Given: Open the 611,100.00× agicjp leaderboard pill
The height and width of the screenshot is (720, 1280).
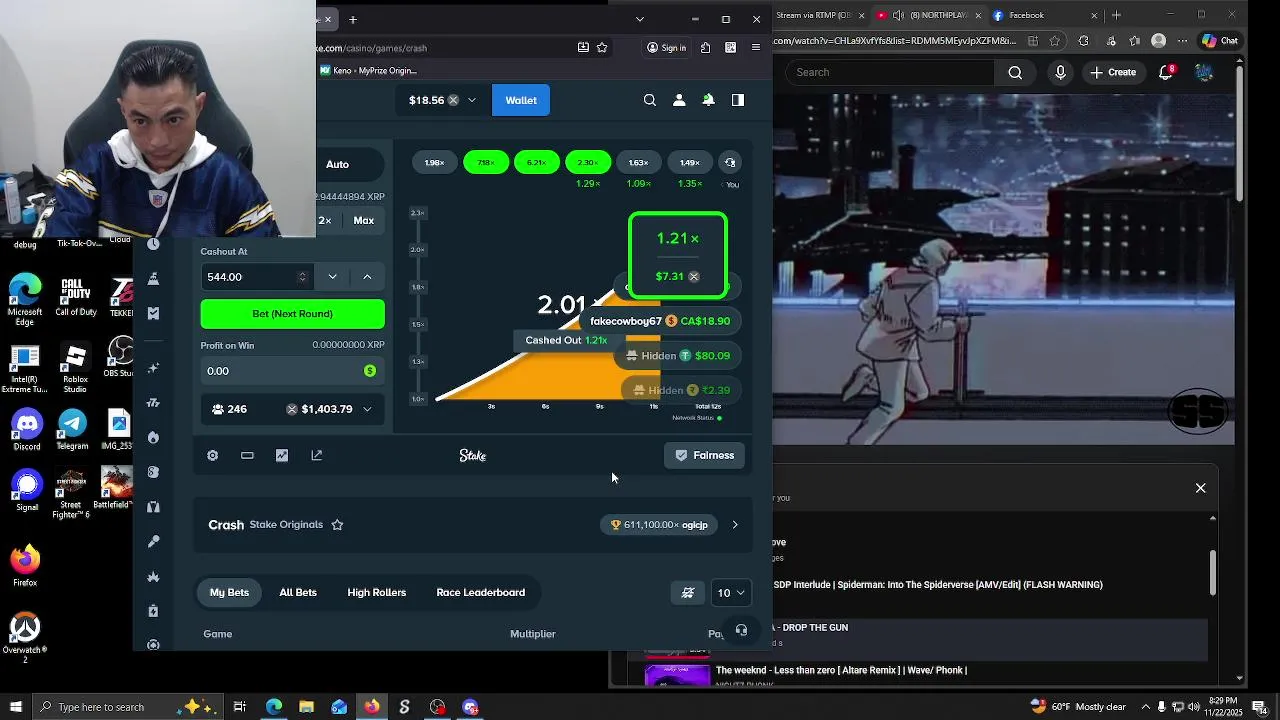Looking at the screenshot, I should click(659, 525).
